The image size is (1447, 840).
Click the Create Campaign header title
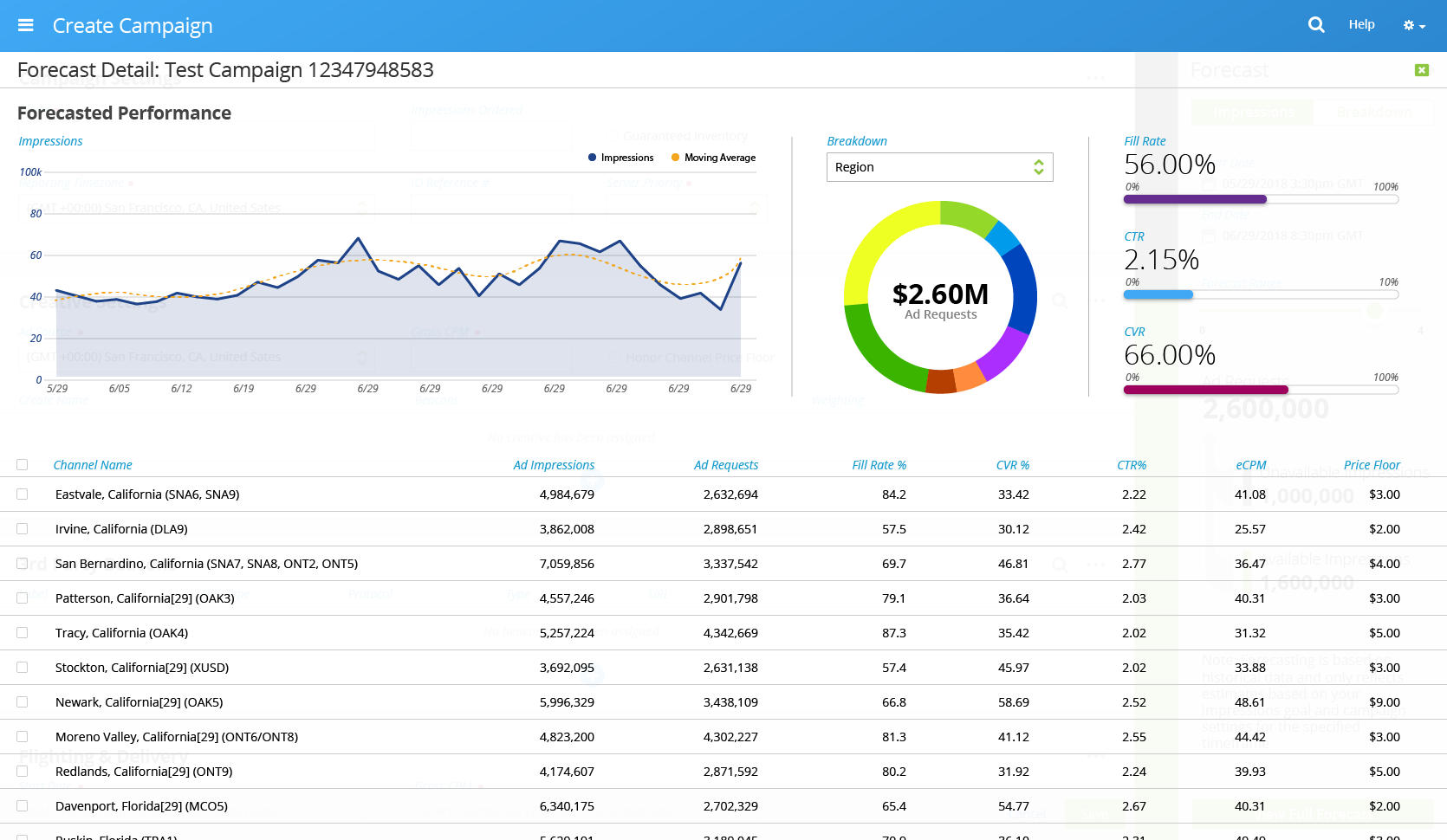[x=133, y=26]
